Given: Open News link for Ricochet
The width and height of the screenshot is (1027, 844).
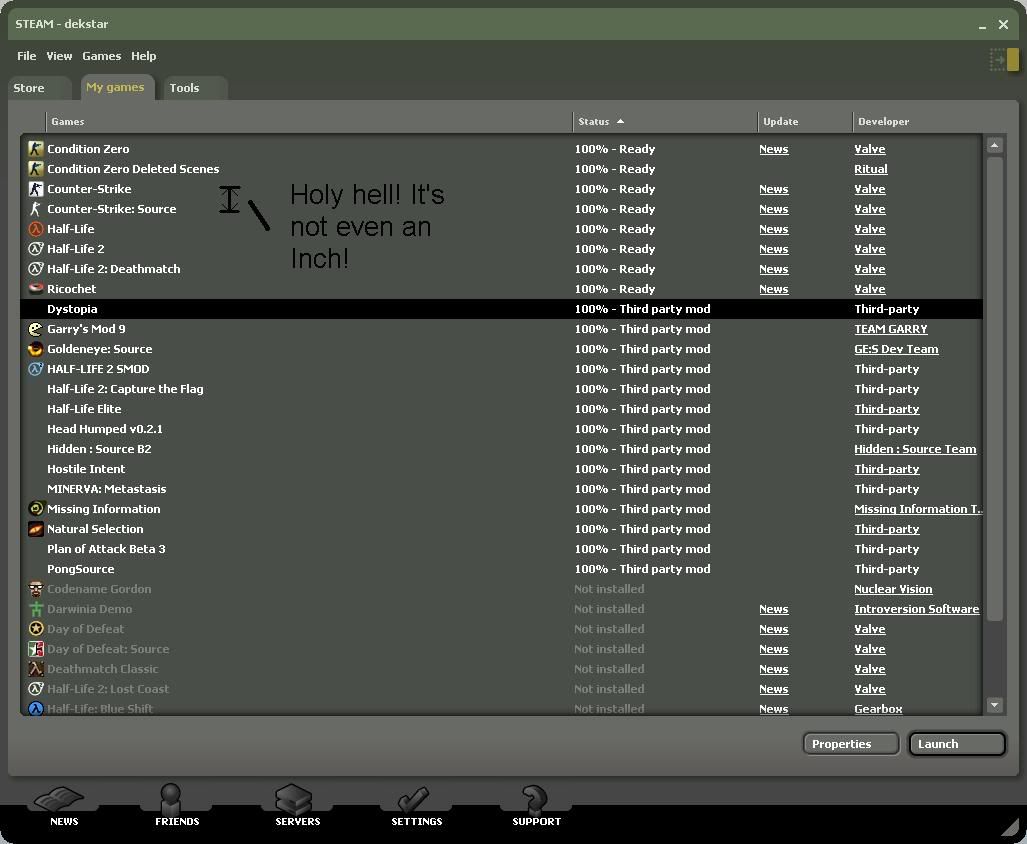Looking at the screenshot, I should pyautogui.click(x=774, y=289).
